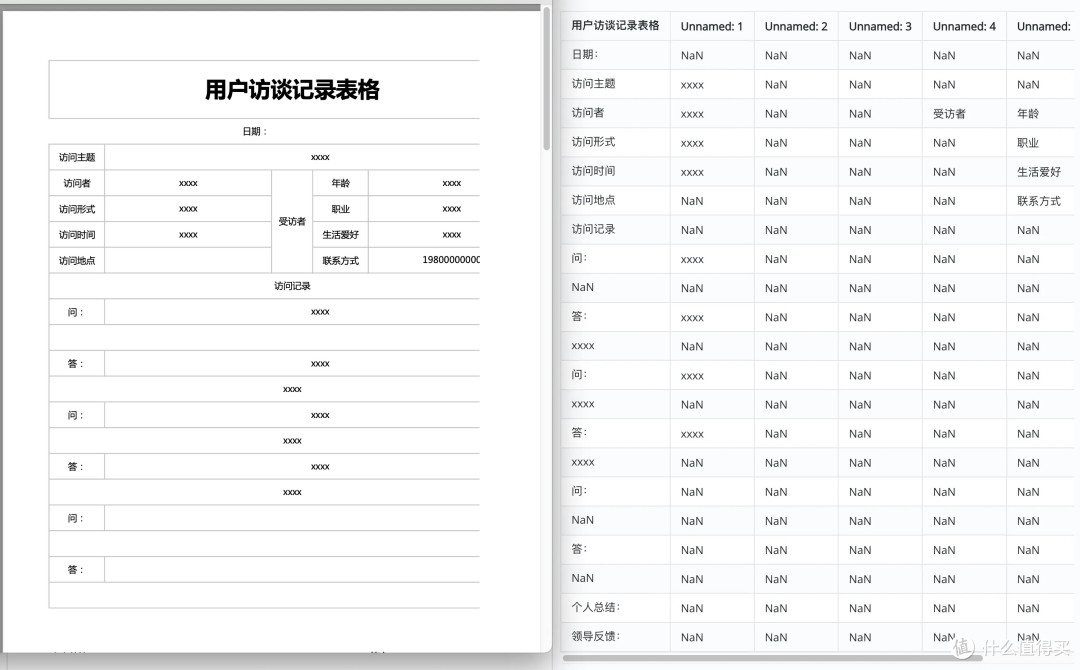Select the 访问时间 label in the left document
This screenshot has width=1080, height=670.
[76, 235]
